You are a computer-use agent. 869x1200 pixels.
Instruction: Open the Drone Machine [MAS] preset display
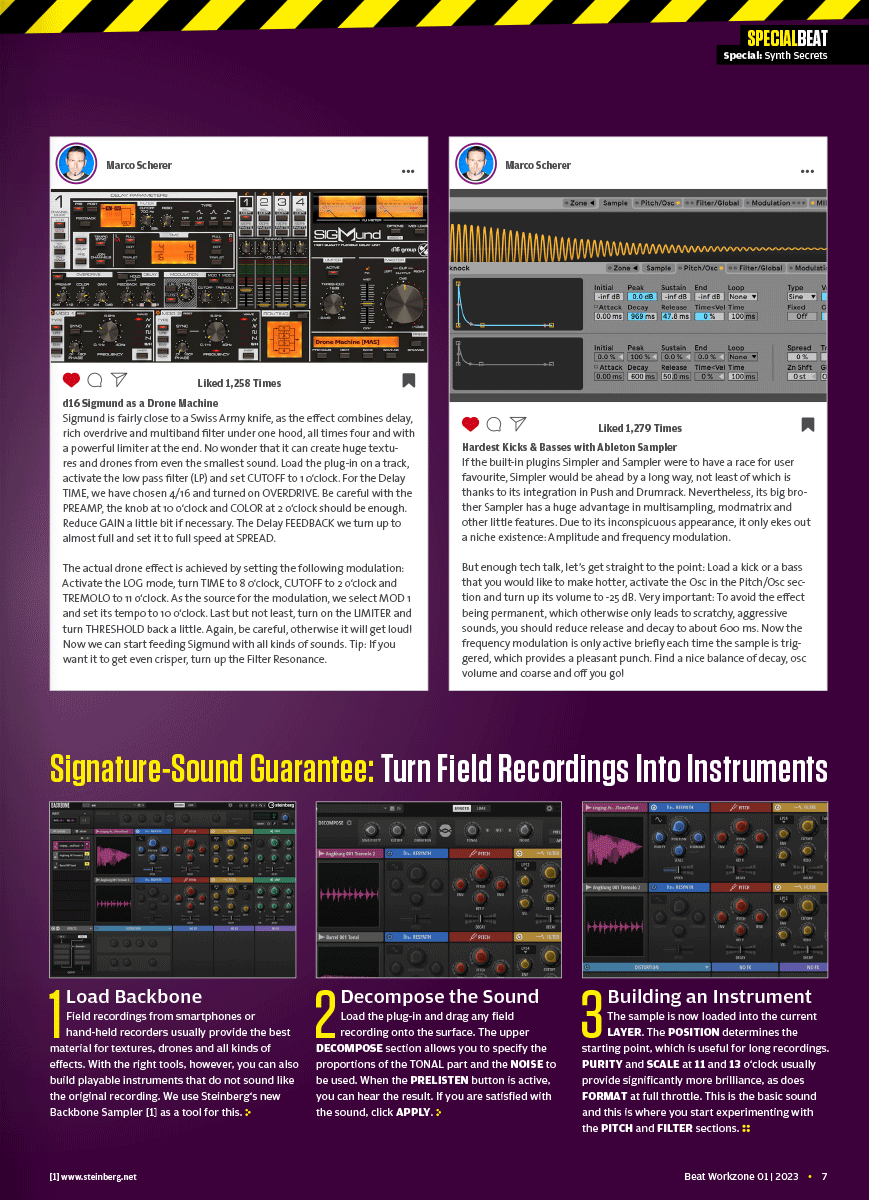356,342
